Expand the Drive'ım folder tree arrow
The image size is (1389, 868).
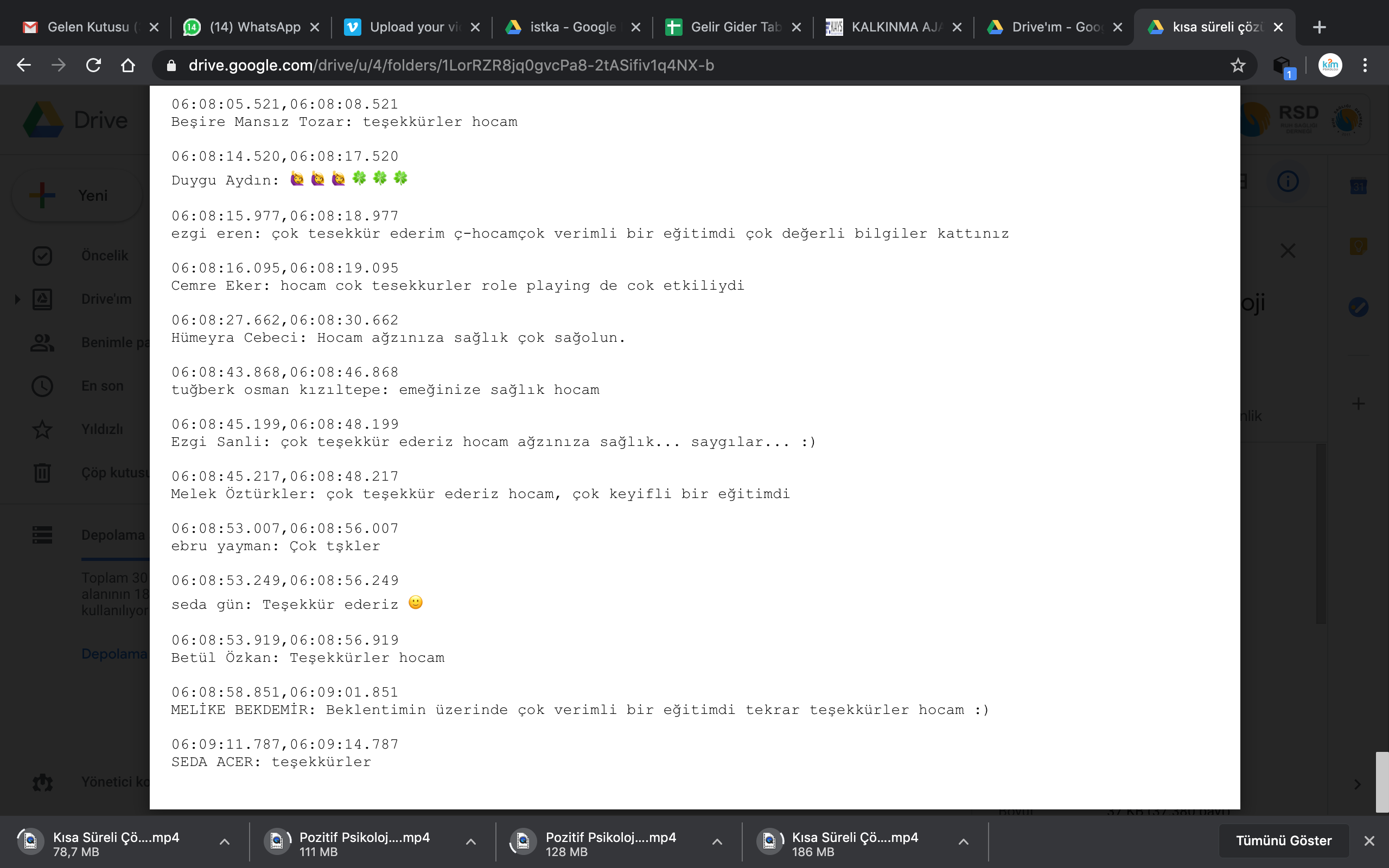click(x=17, y=299)
